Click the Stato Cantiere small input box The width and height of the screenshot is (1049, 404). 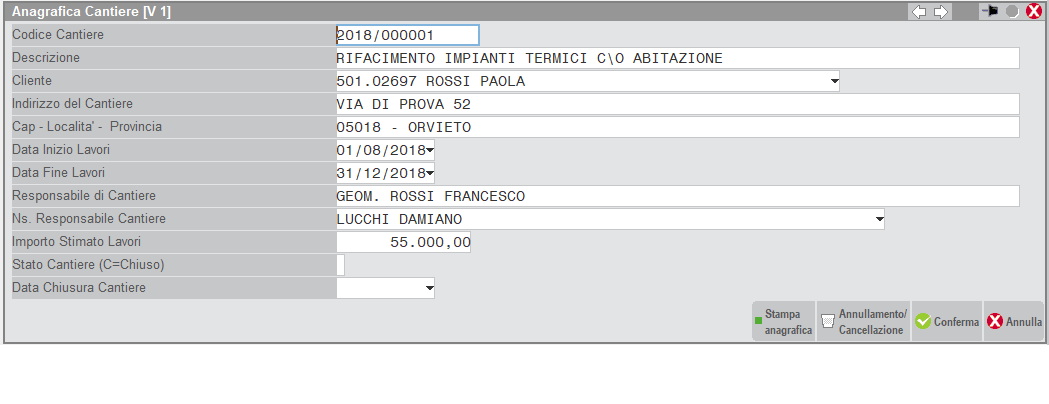point(341,265)
